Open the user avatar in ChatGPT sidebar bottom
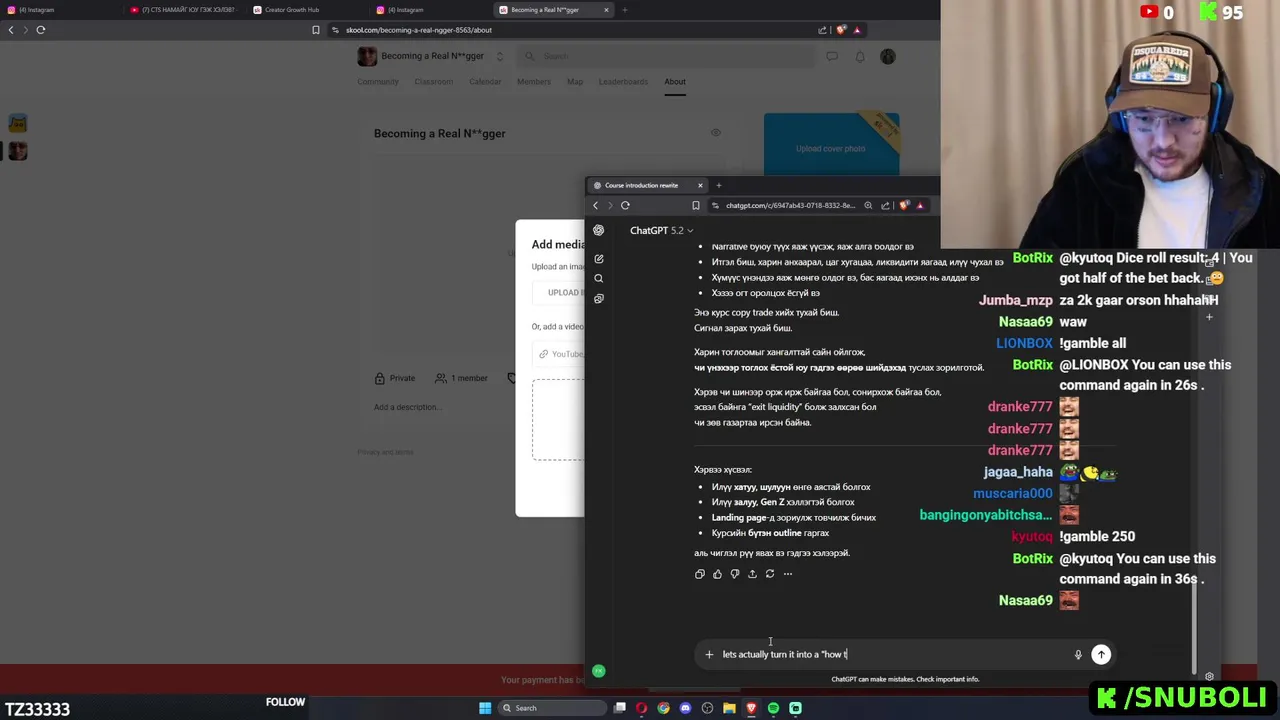The image size is (1280, 720). coord(598,671)
